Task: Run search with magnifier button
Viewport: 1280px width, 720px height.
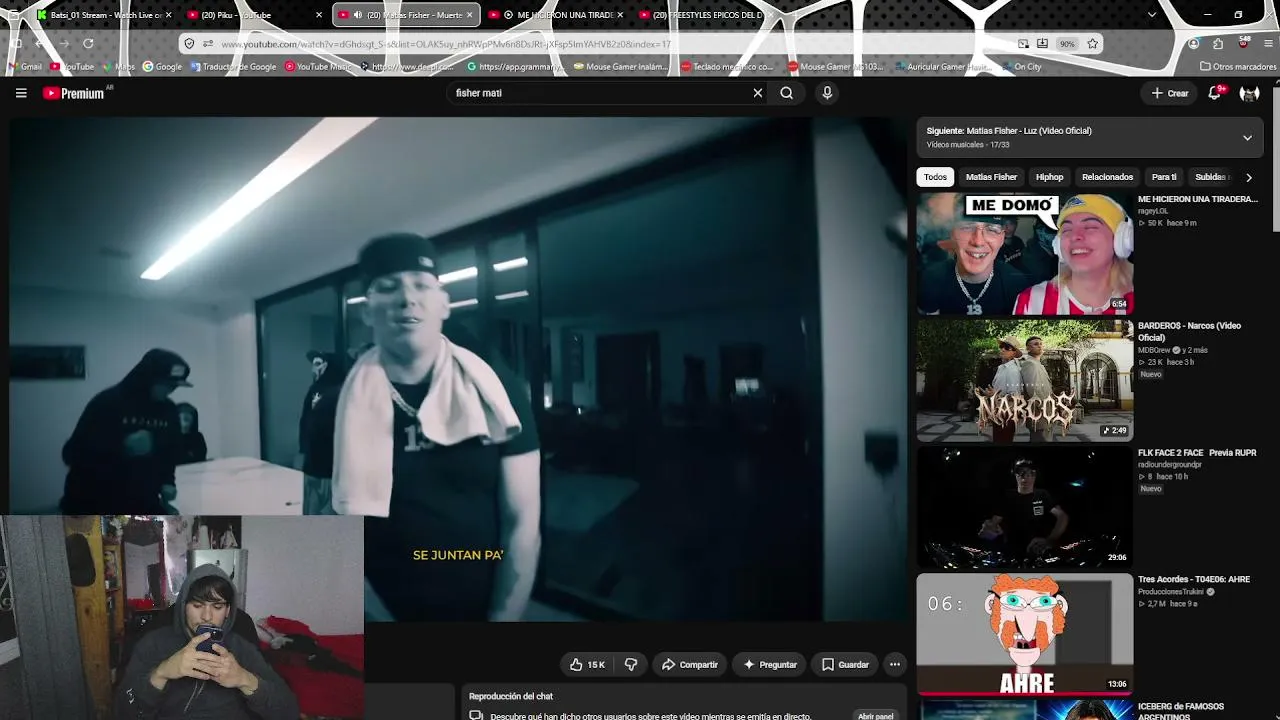Action: (x=787, y=93)
